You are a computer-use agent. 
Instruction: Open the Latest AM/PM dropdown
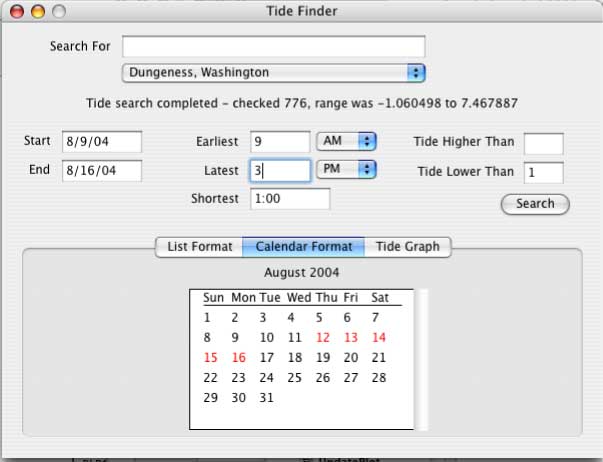[346, 170]
